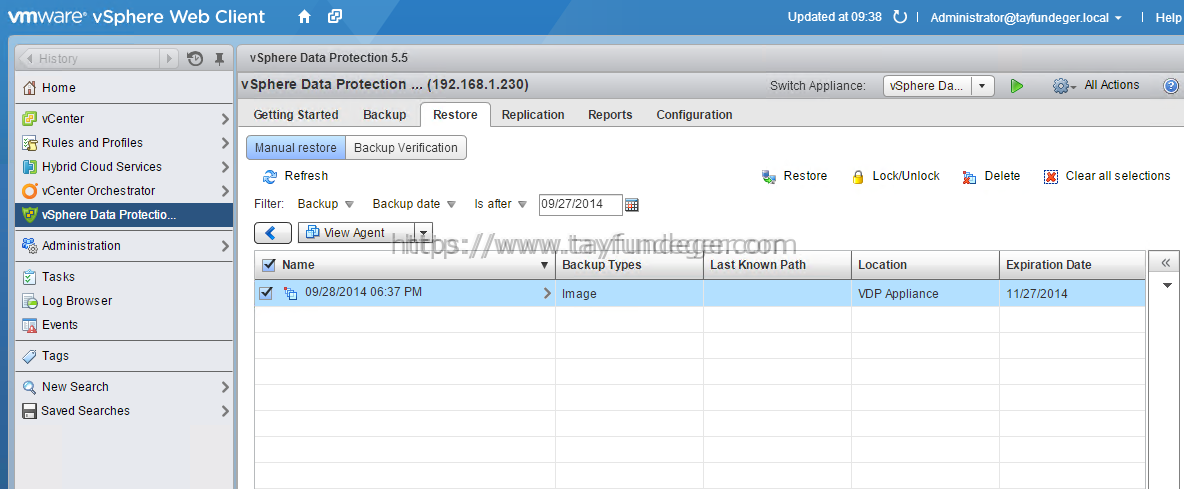Switch to the Backup tab

point(384,115)
